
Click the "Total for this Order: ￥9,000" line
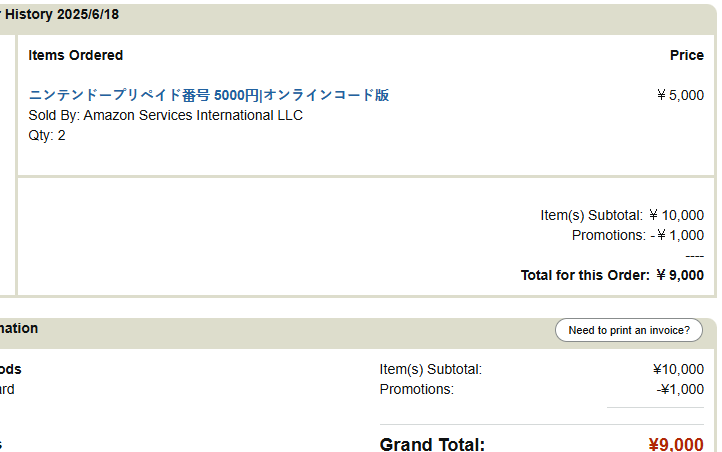[x=612, y=275]
